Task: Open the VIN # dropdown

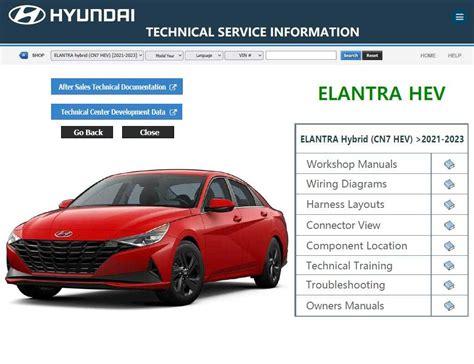Action: pyautogui.click(x=244, y=56)
